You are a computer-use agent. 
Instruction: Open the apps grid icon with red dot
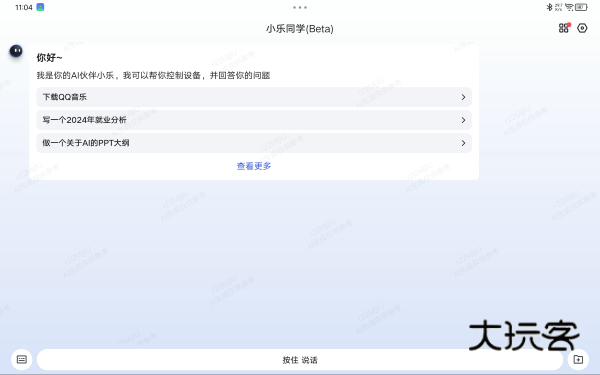(x=564, y=28)
